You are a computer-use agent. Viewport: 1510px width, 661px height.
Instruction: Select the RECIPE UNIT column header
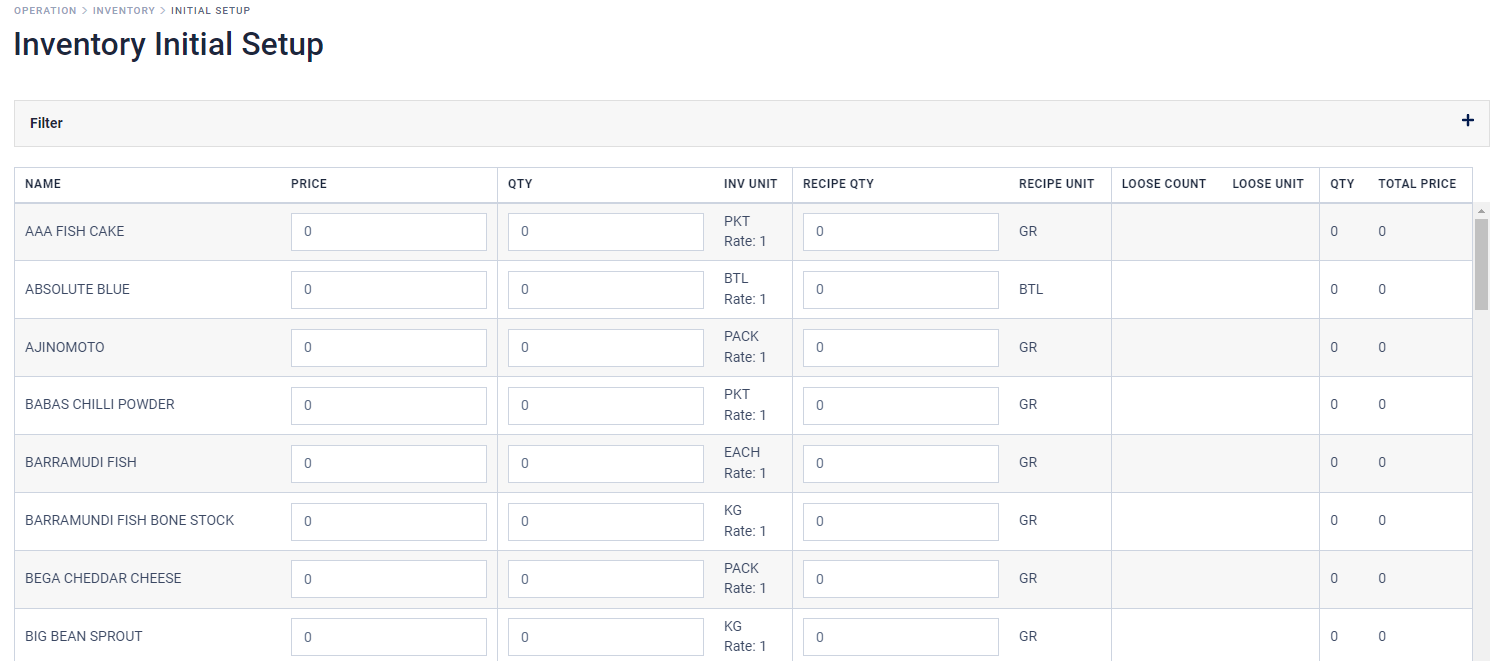tap(1056, 184)
